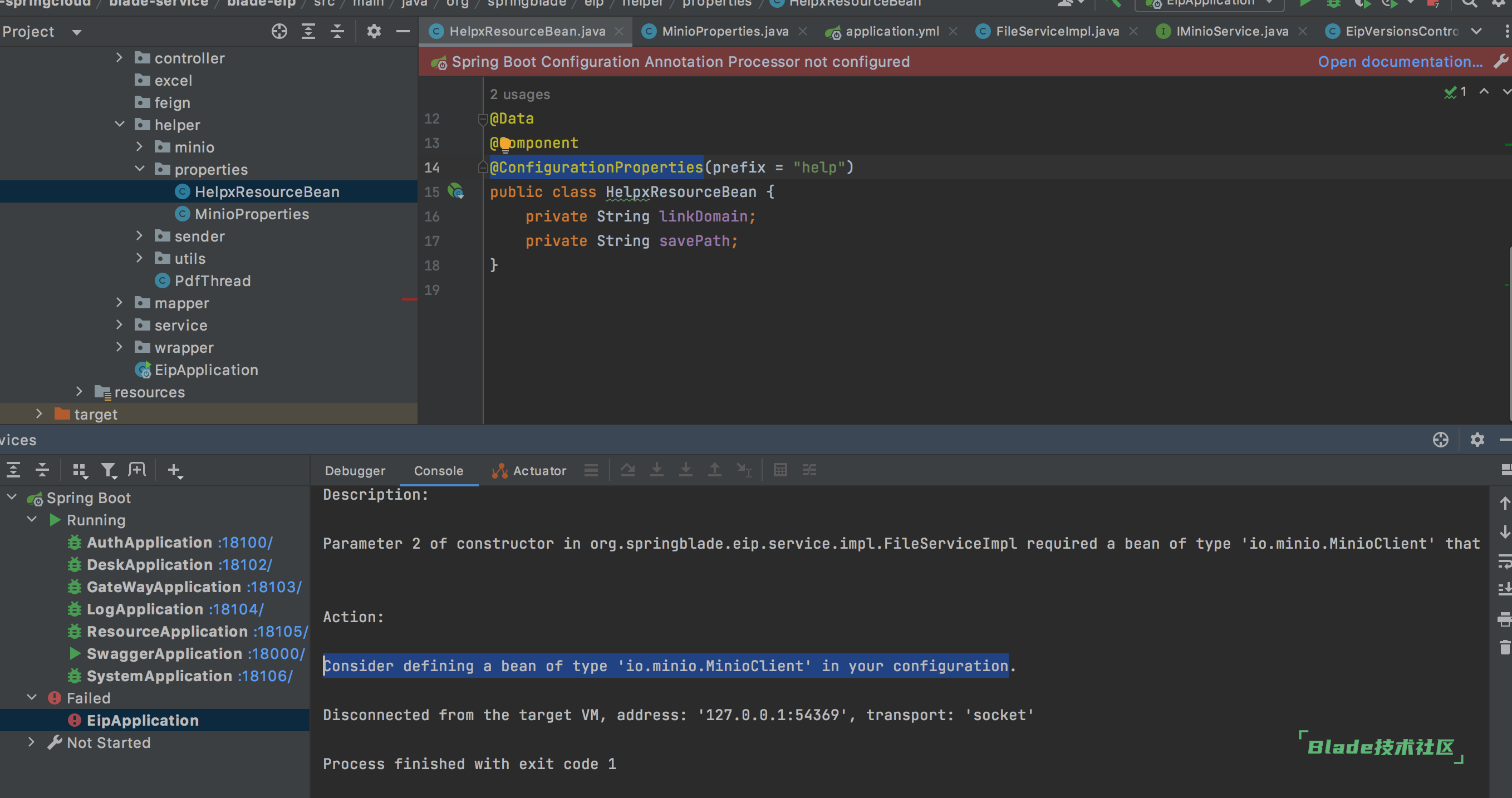
Task: Expand all services in Services toolbar
Action: click(13, 470)
